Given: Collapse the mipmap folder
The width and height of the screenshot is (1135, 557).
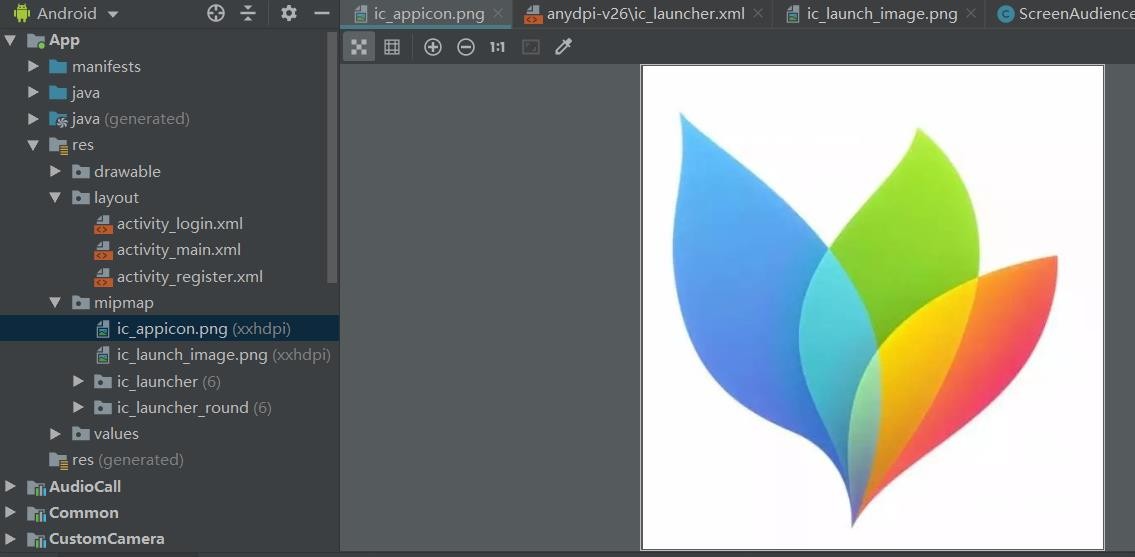Looking at the screenshot, I should [x=55, y=302].
